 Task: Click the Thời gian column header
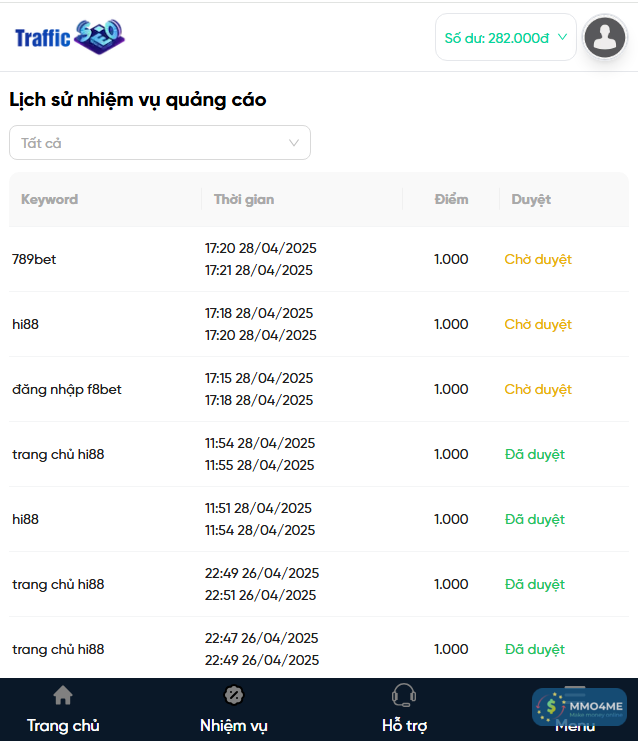(244, 199)
